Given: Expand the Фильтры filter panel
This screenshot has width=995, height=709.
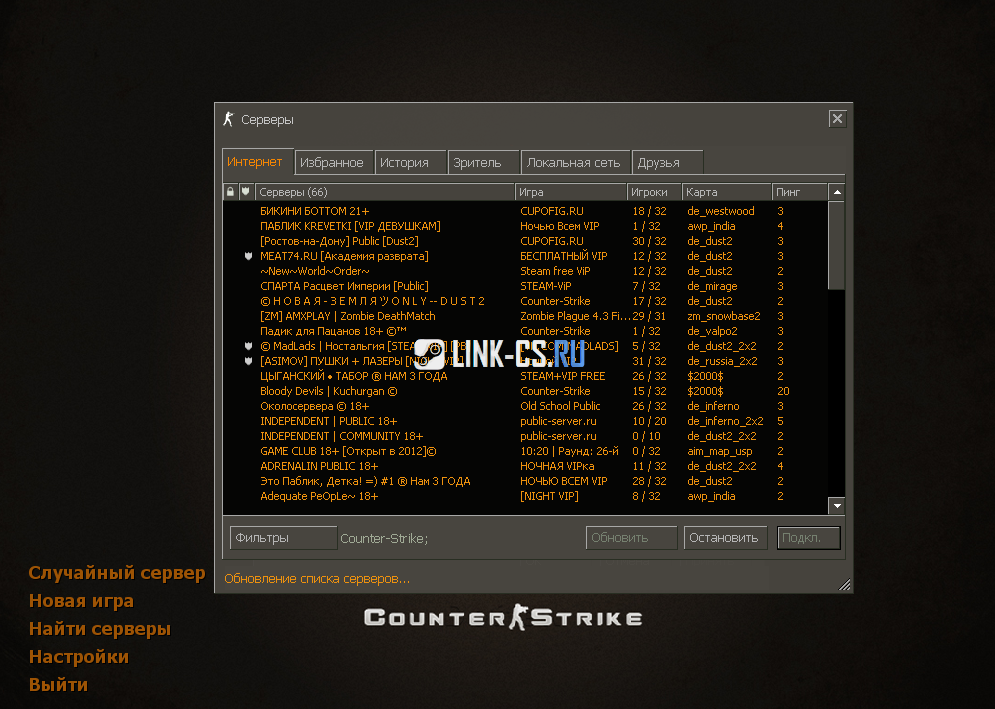Looking at the screenshot, I should coord(283,538).
